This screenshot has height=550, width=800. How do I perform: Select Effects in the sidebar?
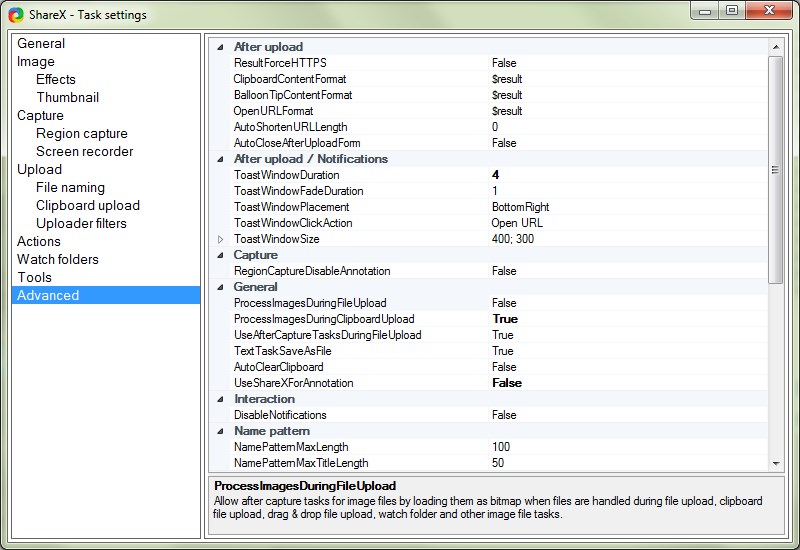point(56,80)
